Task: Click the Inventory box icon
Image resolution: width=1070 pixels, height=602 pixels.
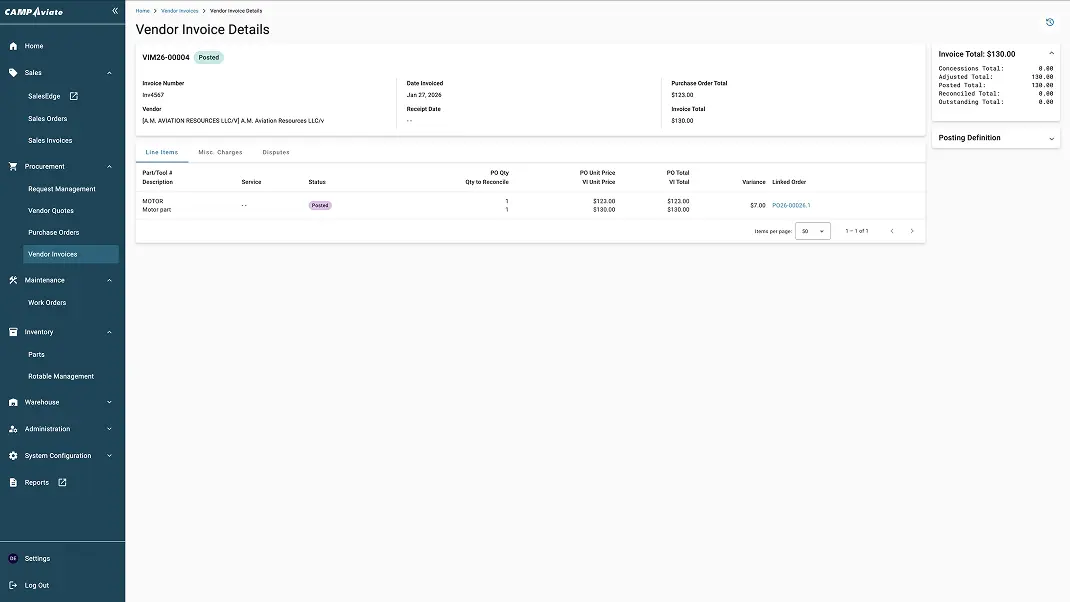Action: click(13, 332)
